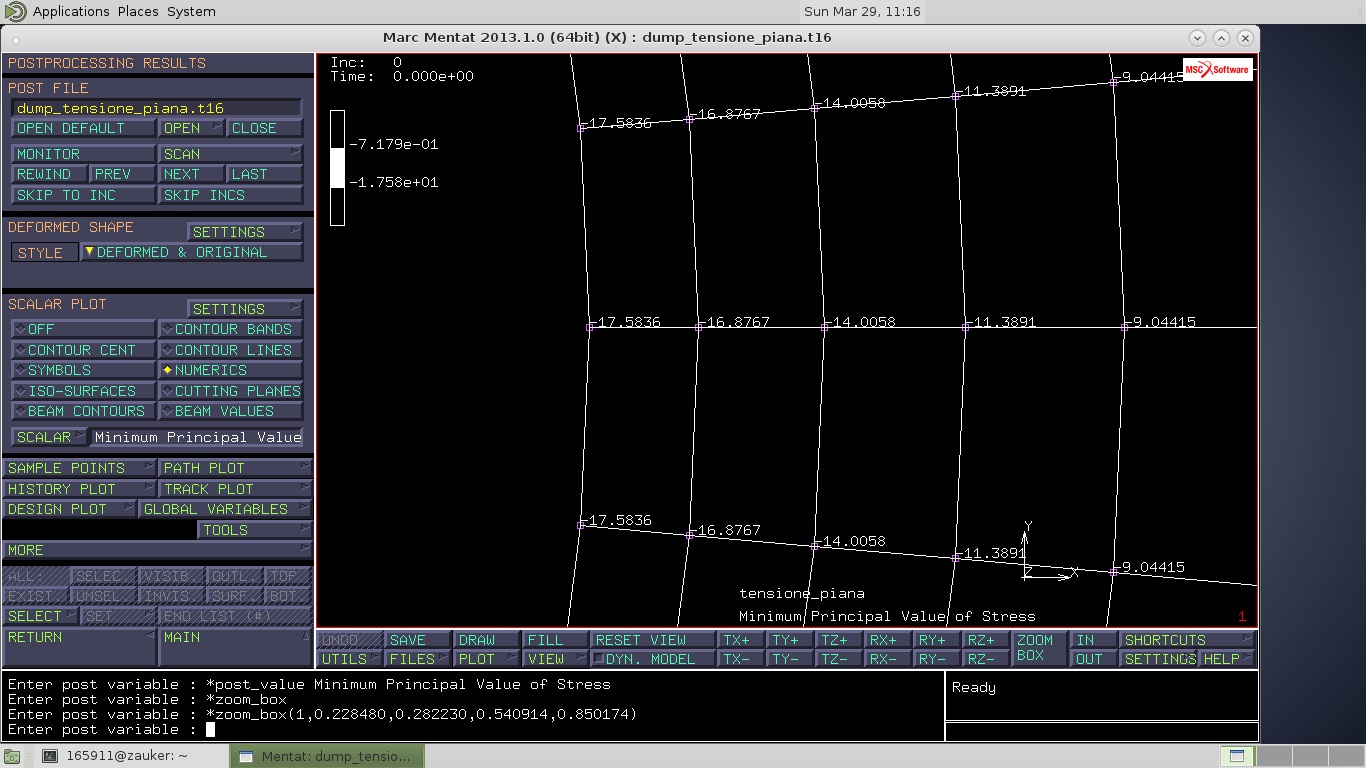Image resolution: width=1366 pixels, height=768 pixels.
Task: Select the OFF scalar plot option
Action: pos(83,329)
